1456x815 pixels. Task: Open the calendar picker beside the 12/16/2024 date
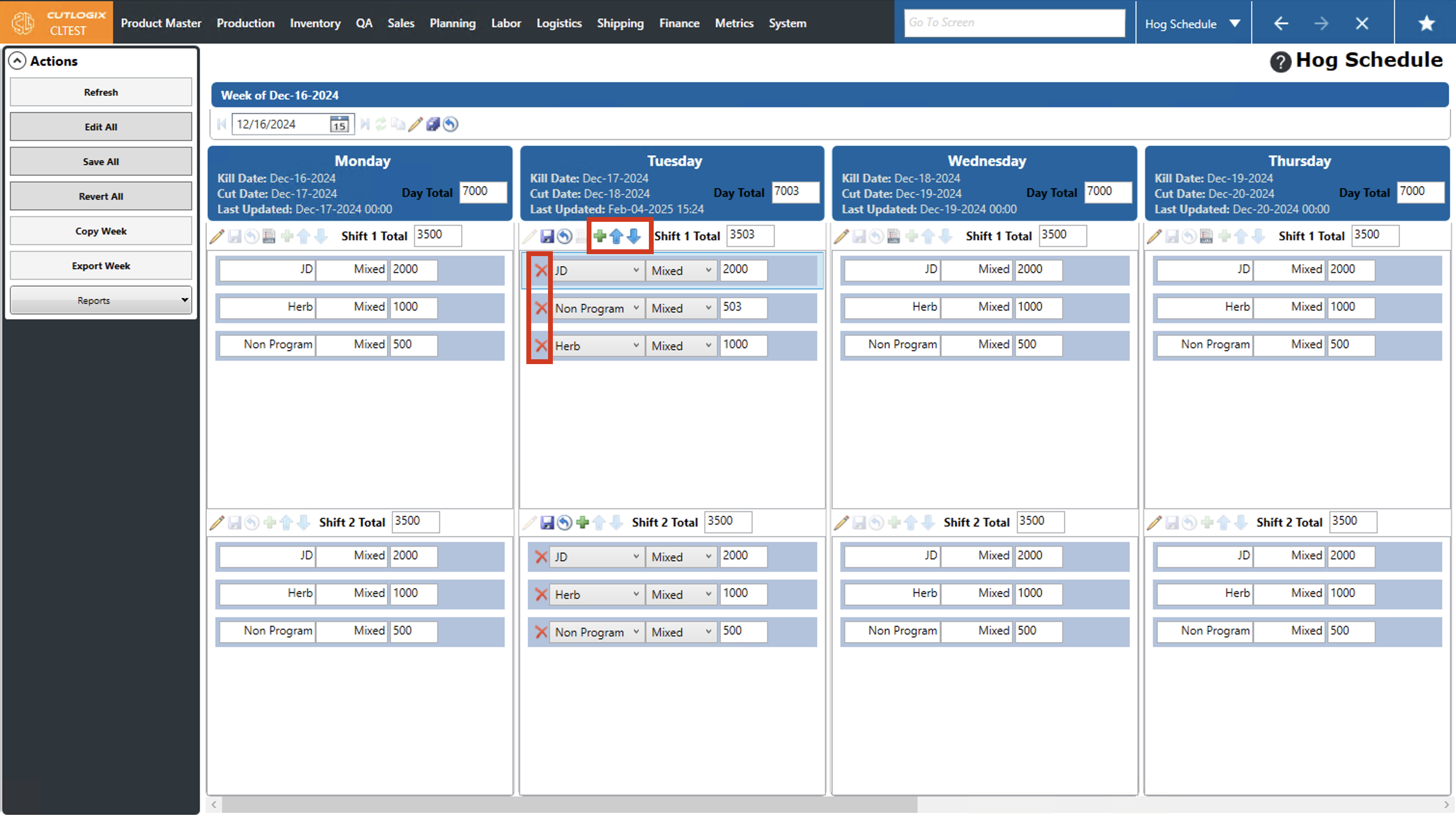coord(339,124)
